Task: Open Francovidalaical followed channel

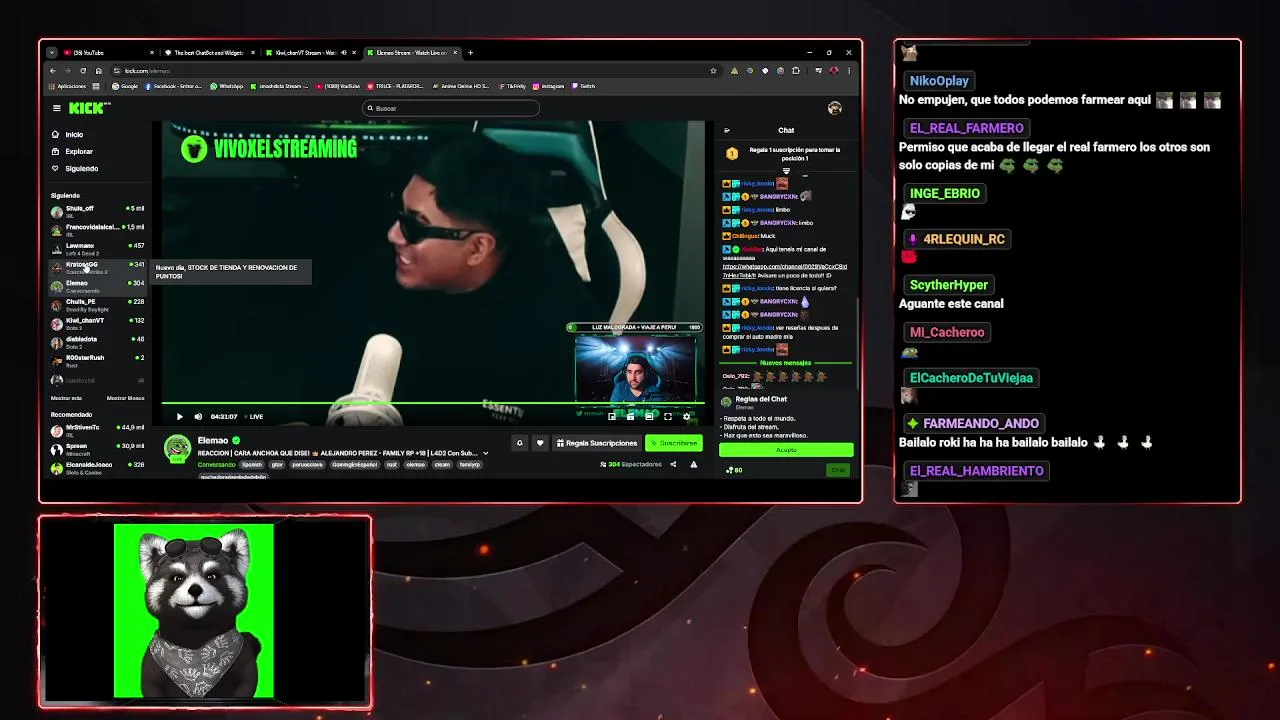Action: [x=98, y=230]
